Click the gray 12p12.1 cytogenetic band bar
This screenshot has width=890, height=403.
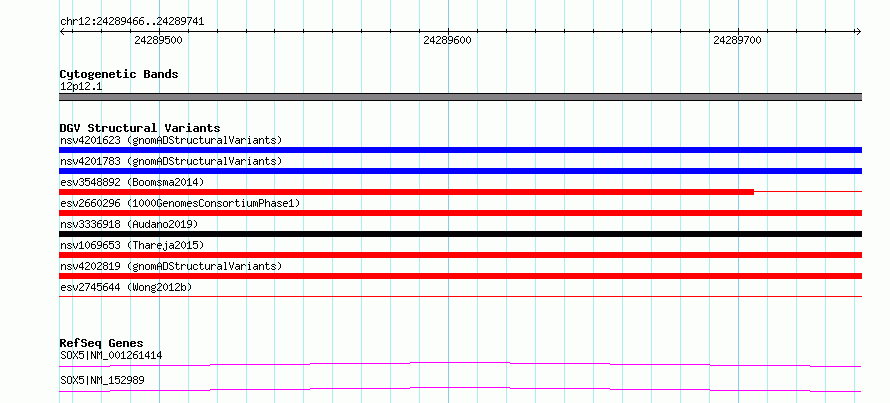[x=460, y=97]
